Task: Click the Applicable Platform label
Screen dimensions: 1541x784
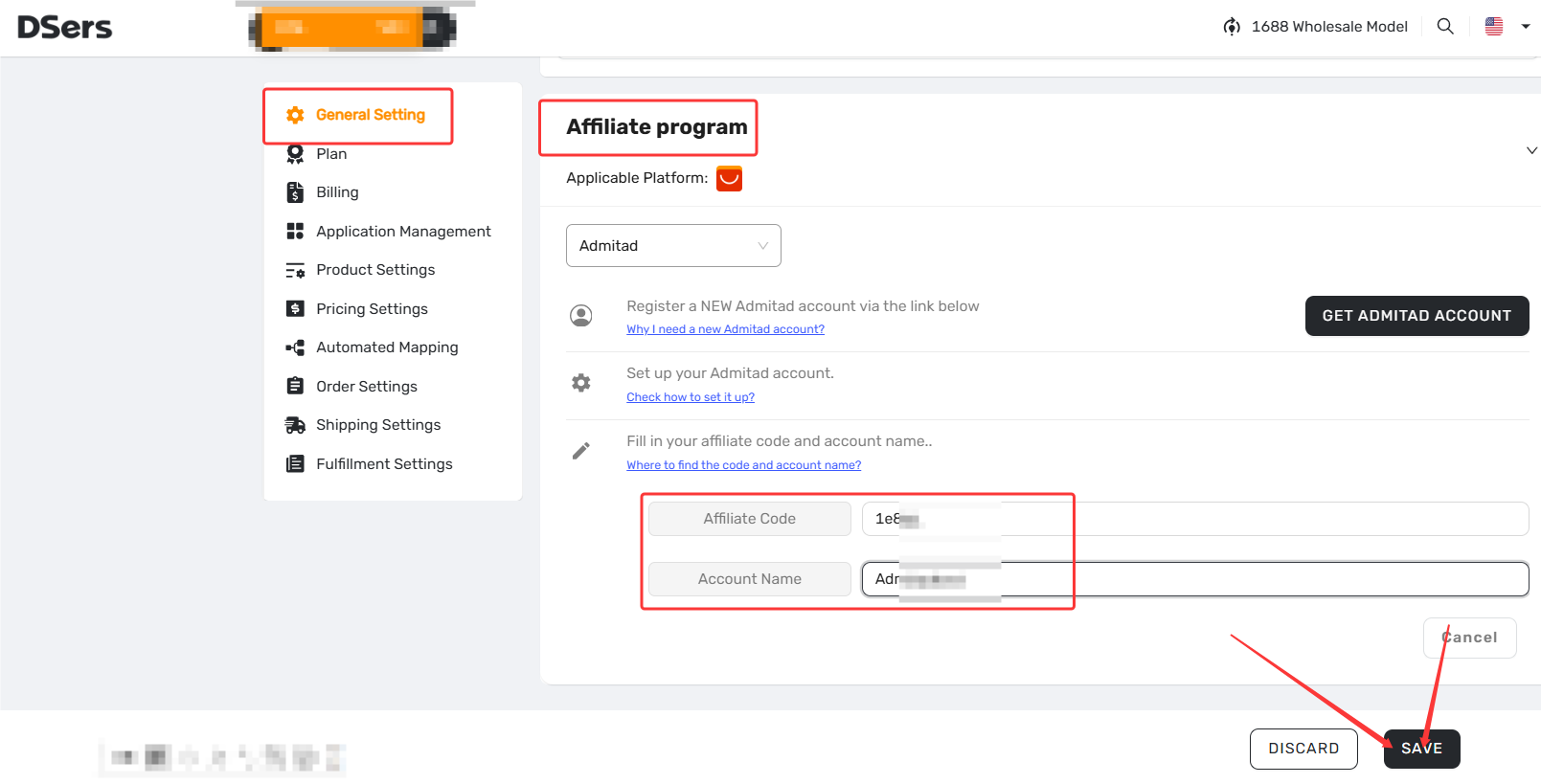Action: (637, 178)
